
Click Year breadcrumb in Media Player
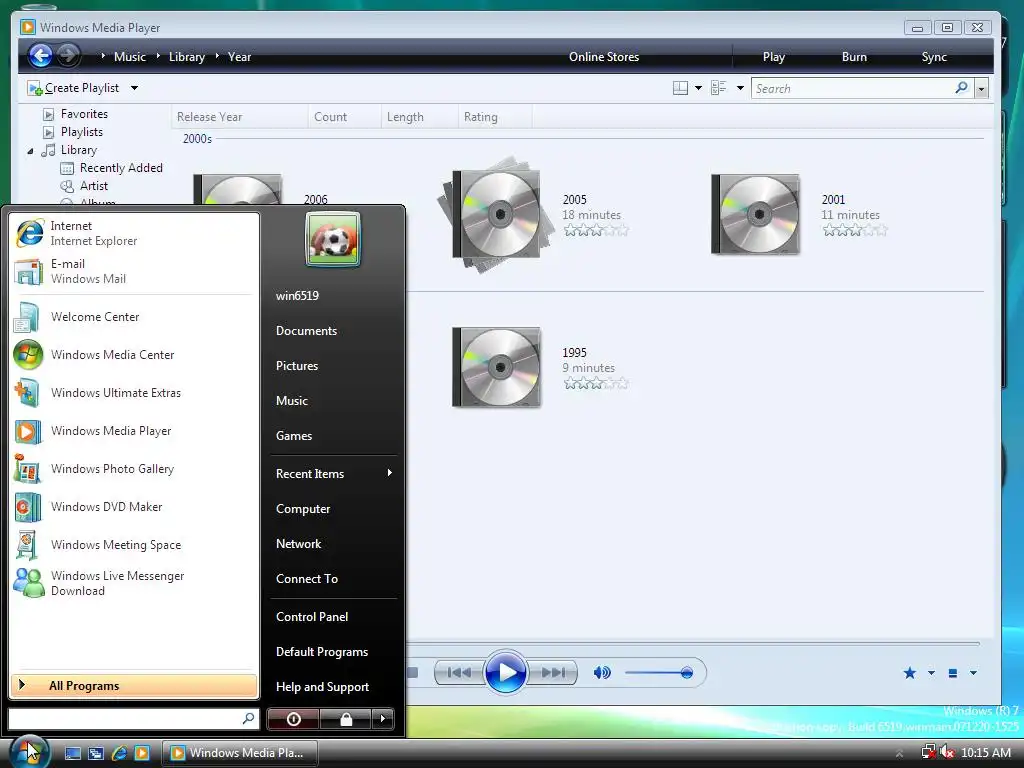pos(239,57)
